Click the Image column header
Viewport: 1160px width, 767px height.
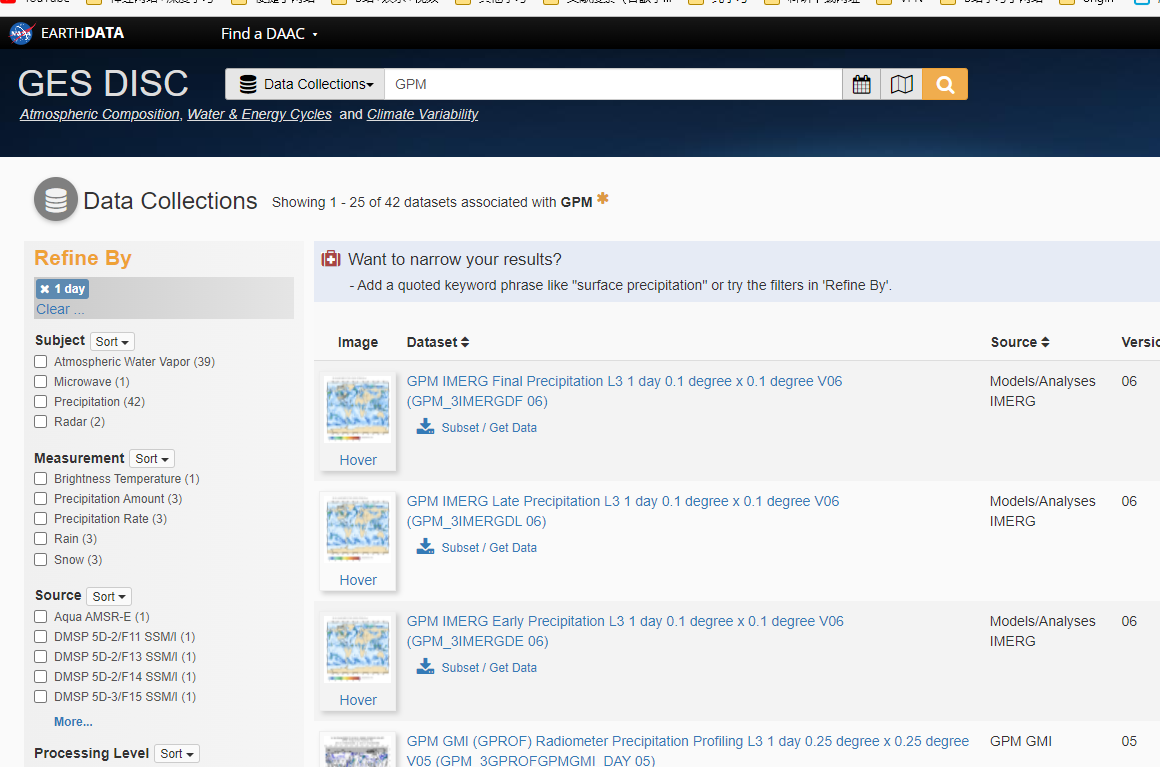[358, 342]
